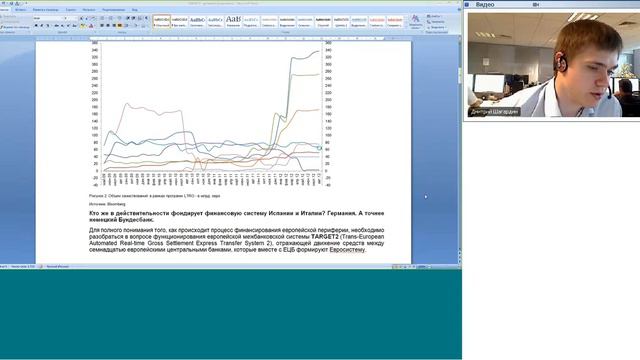Image resolution: width=640 pixels, height=360 pixels.
Task: Click the clear formatting eraser icon
Action: click(93, 18)
